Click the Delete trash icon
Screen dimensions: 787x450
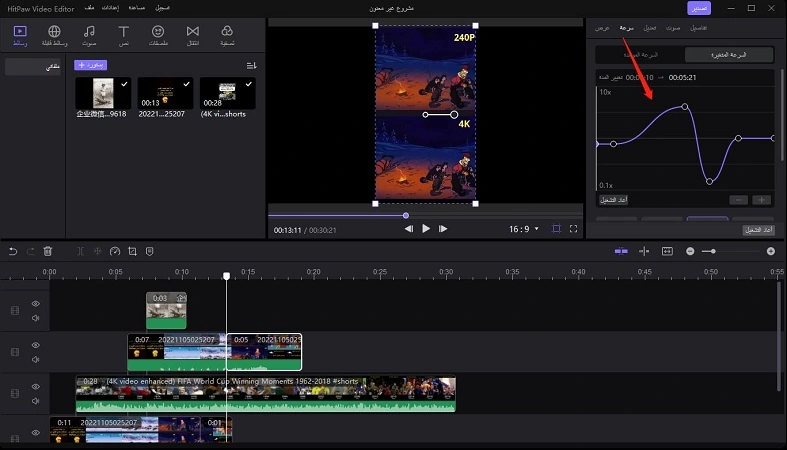pos(48,251)
